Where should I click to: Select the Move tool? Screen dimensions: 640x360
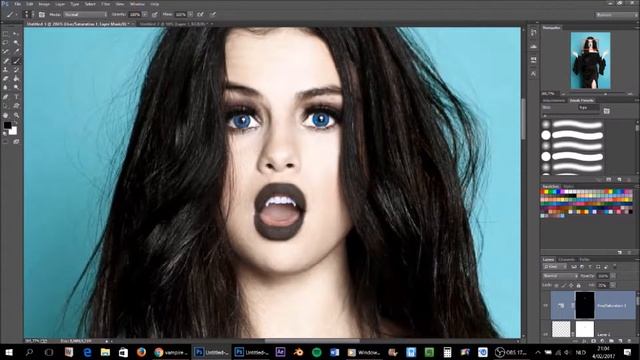(x=16, y=33)
